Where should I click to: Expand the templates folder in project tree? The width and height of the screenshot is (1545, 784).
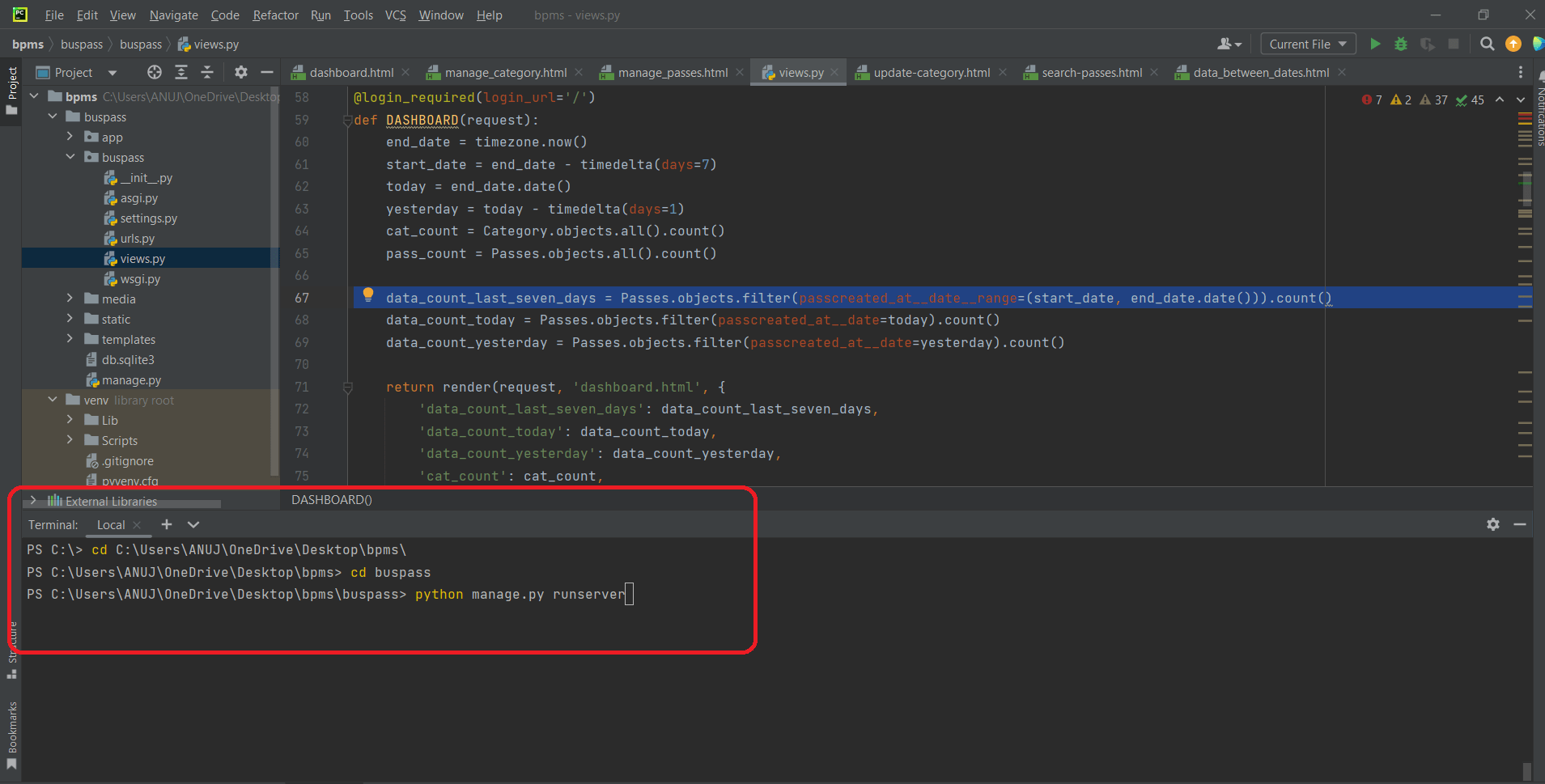(70, 339)
